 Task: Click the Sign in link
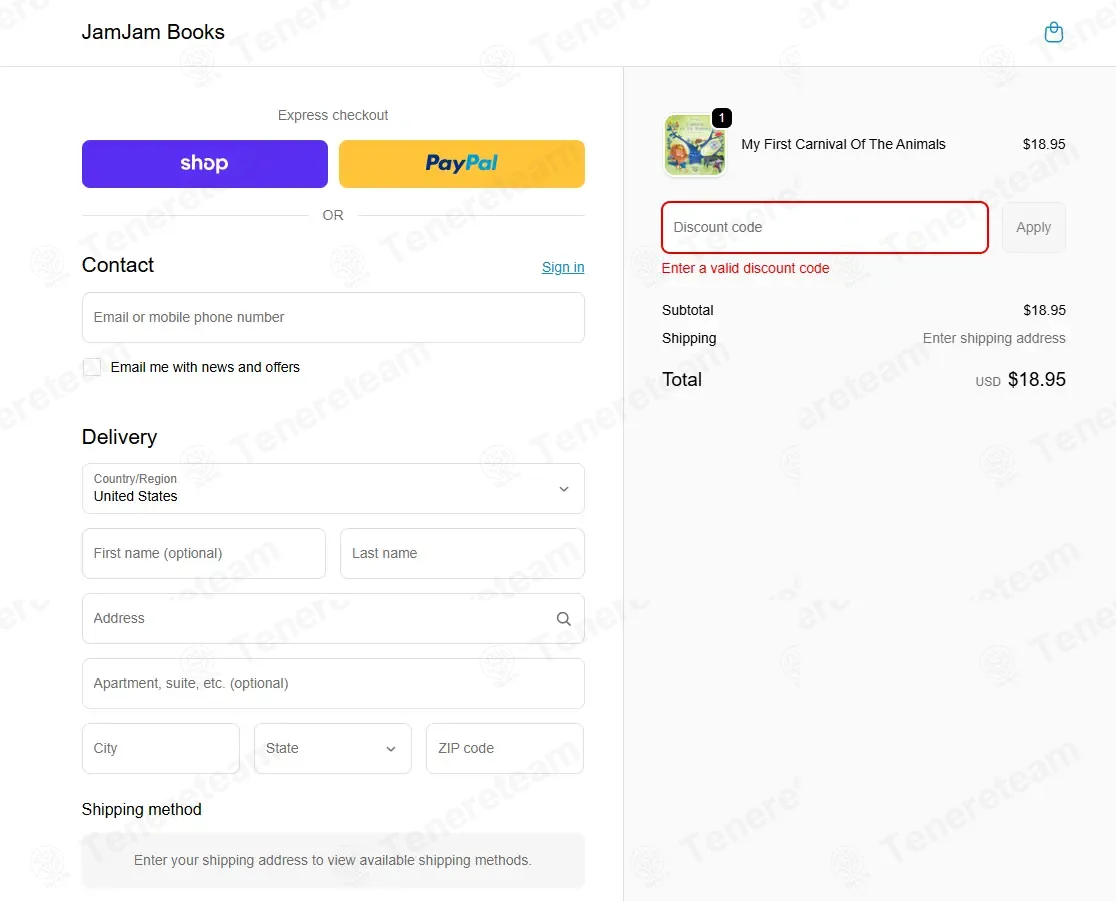point(563,267)
